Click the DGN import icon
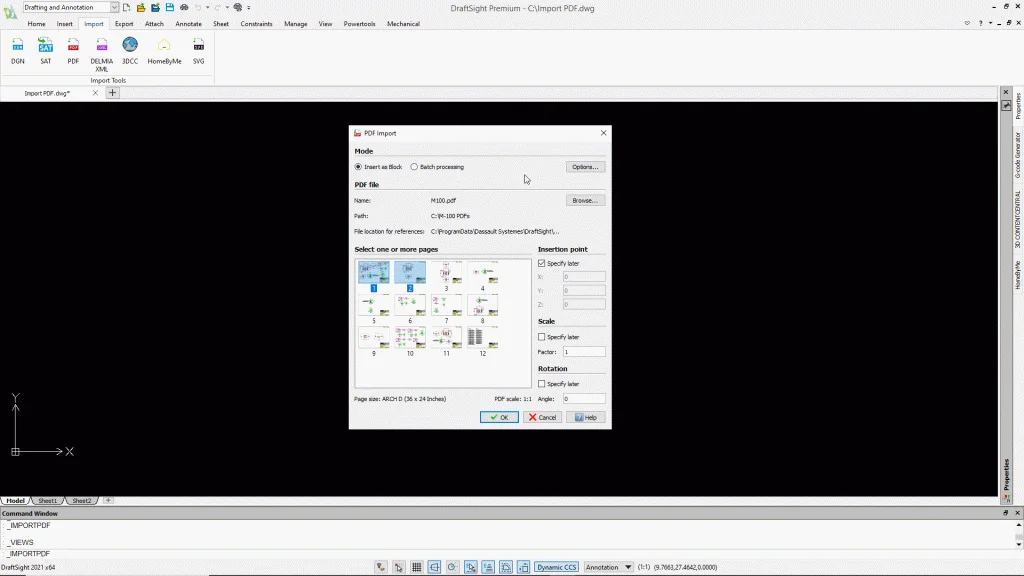 click(x=18, y=47)
